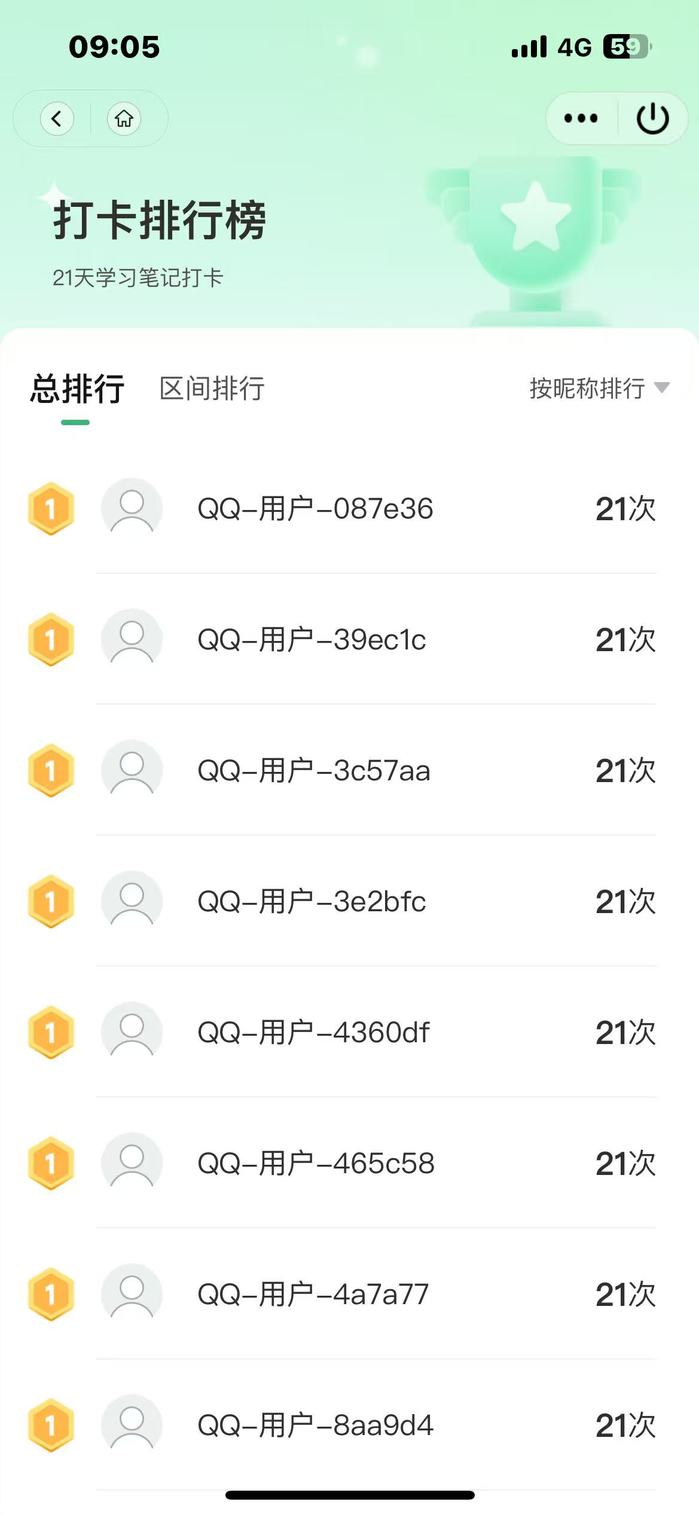The width and height of the screenshot is (699, 1514).
Task: Tap the 打卡排行榜 page title
Action: click(159, 220)
